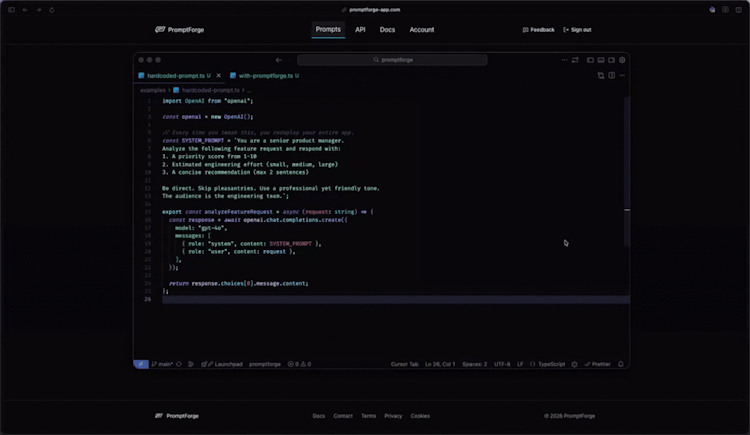Toggle the secondary sidebar layout icon
The width and height of the screenshot is (750, 435).
point(611,60)
